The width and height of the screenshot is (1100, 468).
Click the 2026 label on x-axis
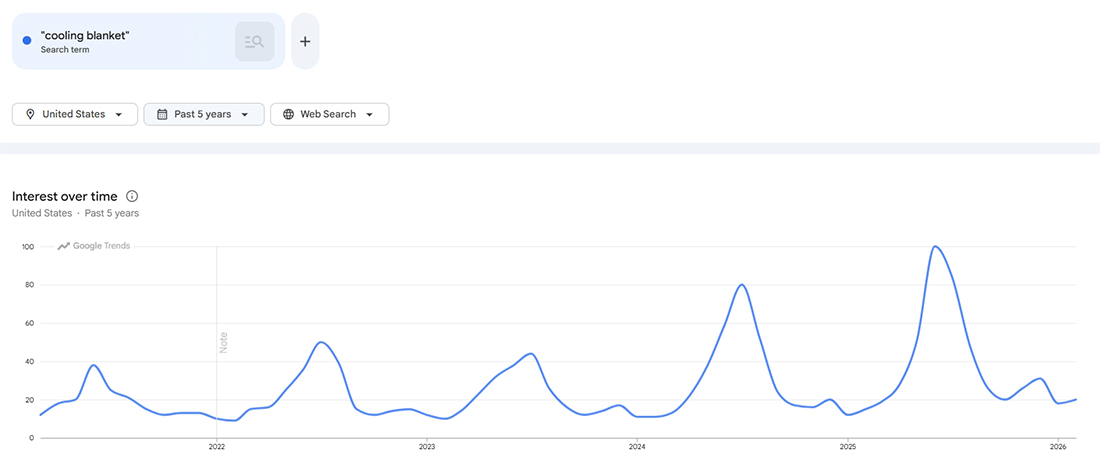[x=1058, y=446]
